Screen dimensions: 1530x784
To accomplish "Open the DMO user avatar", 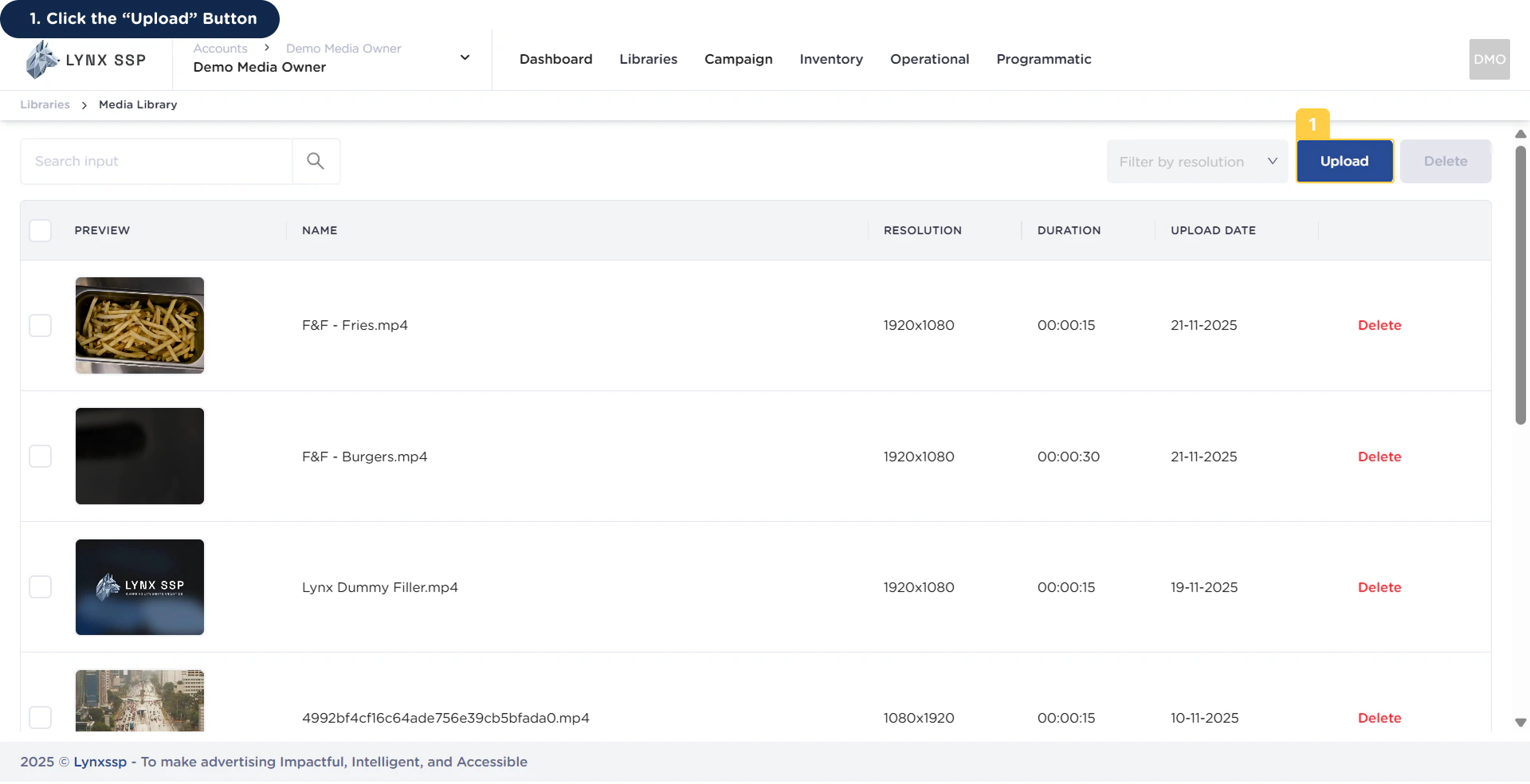I will 1489,59.
